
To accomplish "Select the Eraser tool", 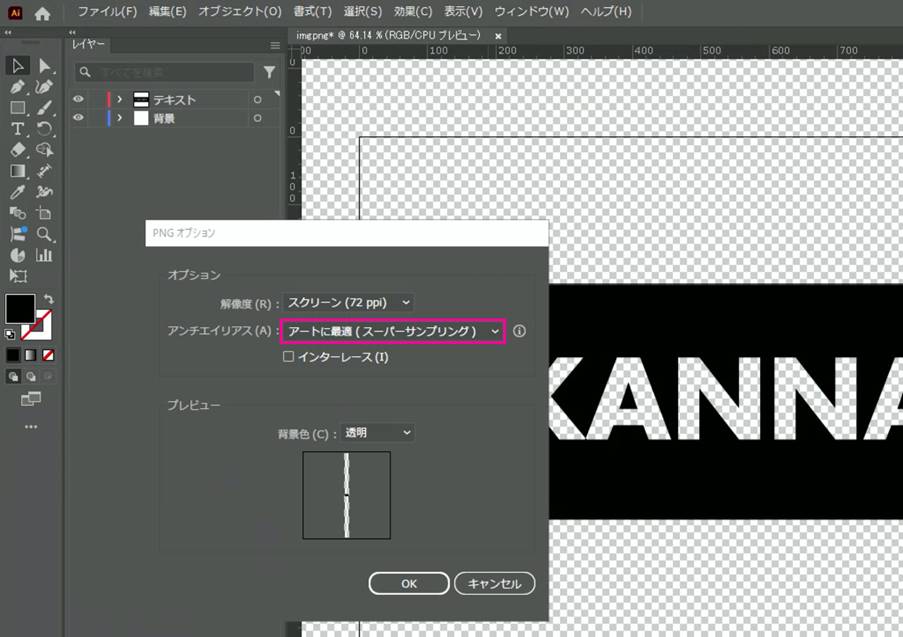I will [x=16, y=148].
